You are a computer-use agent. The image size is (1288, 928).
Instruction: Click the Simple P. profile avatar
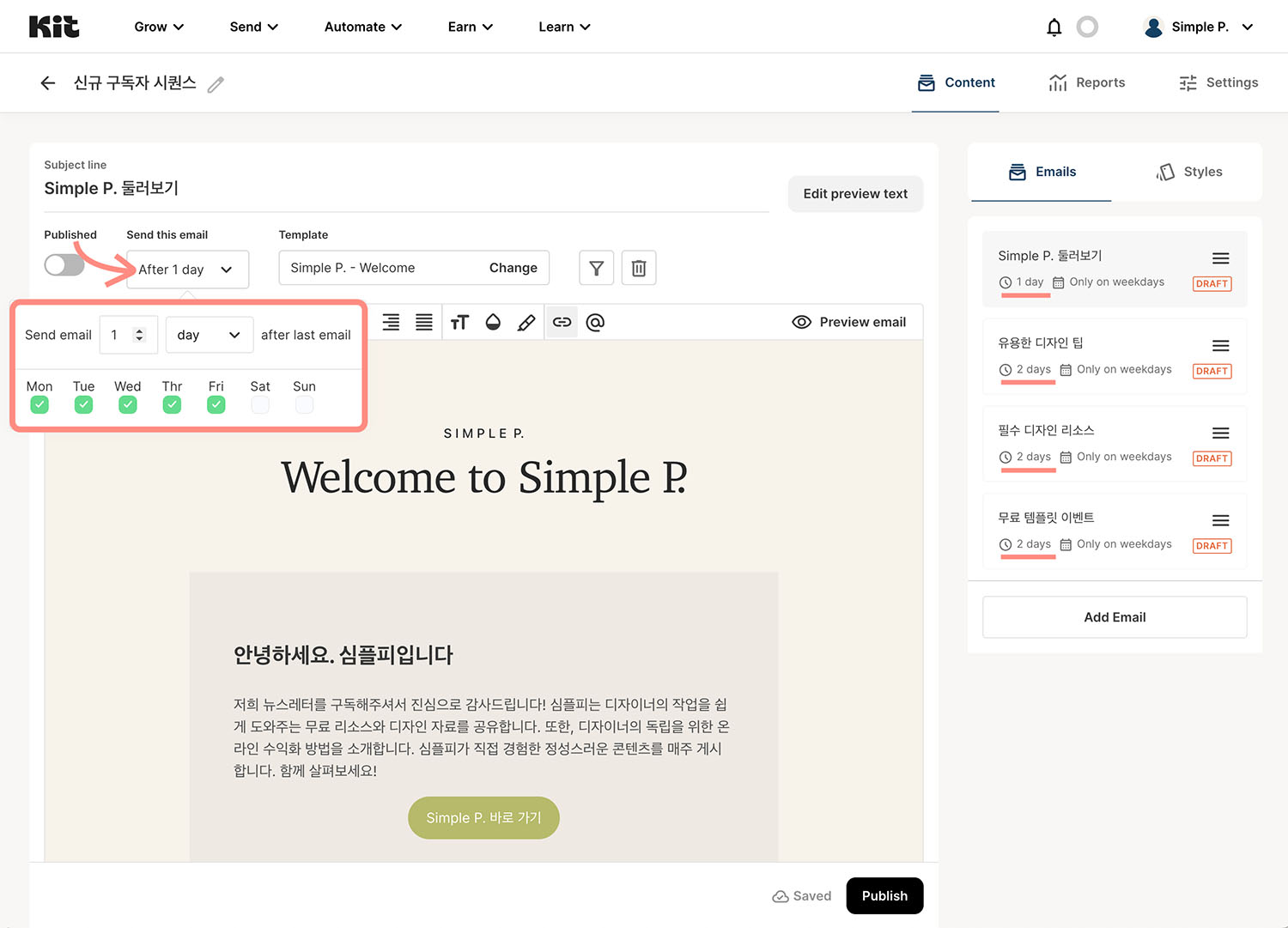(1153, 27)
